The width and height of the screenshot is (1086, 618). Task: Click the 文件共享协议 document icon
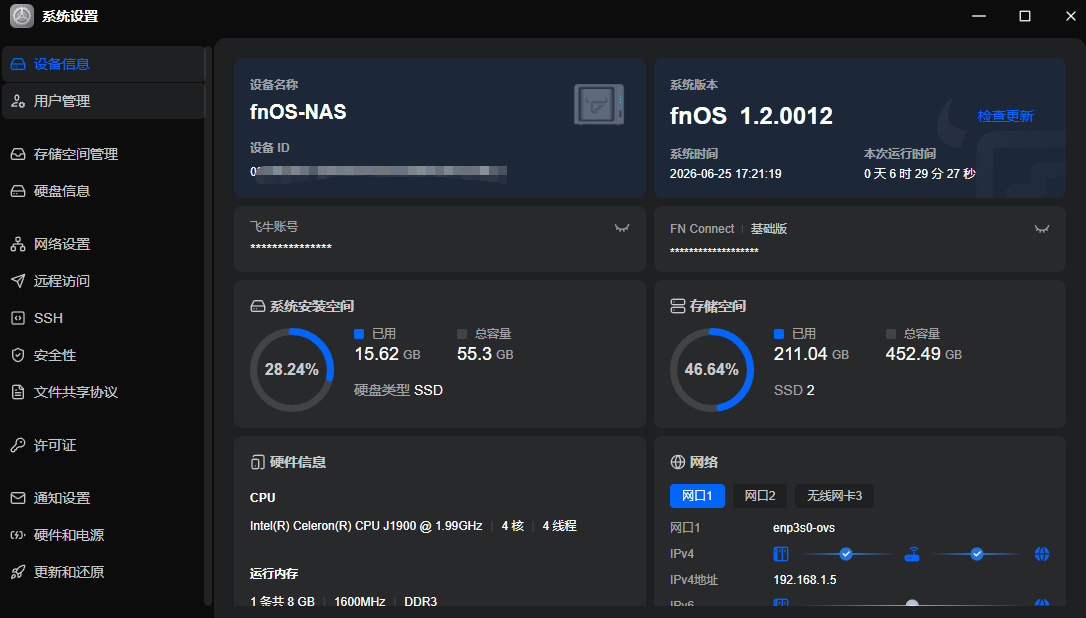[18, 392]
